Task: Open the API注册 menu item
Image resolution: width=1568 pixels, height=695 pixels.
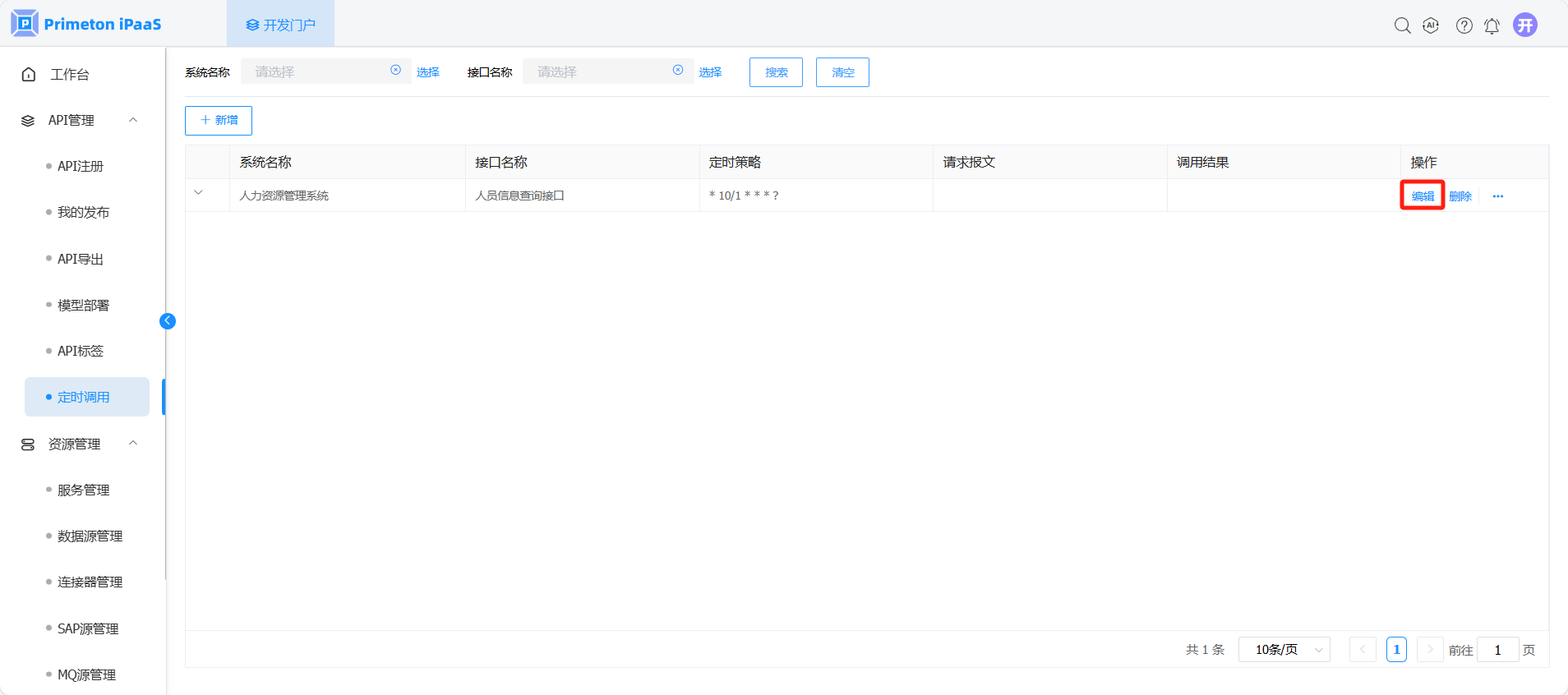Action: (x=81, y=166)
